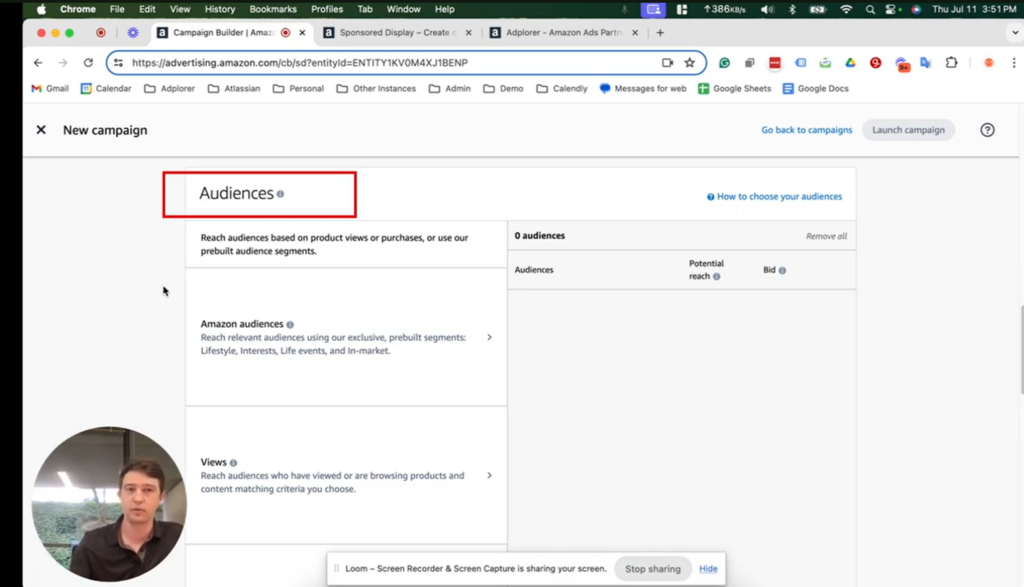Image resolution: width=1024 pixels, height=587 pixels.
Task: Open the Apple menu
Action: 41,9
